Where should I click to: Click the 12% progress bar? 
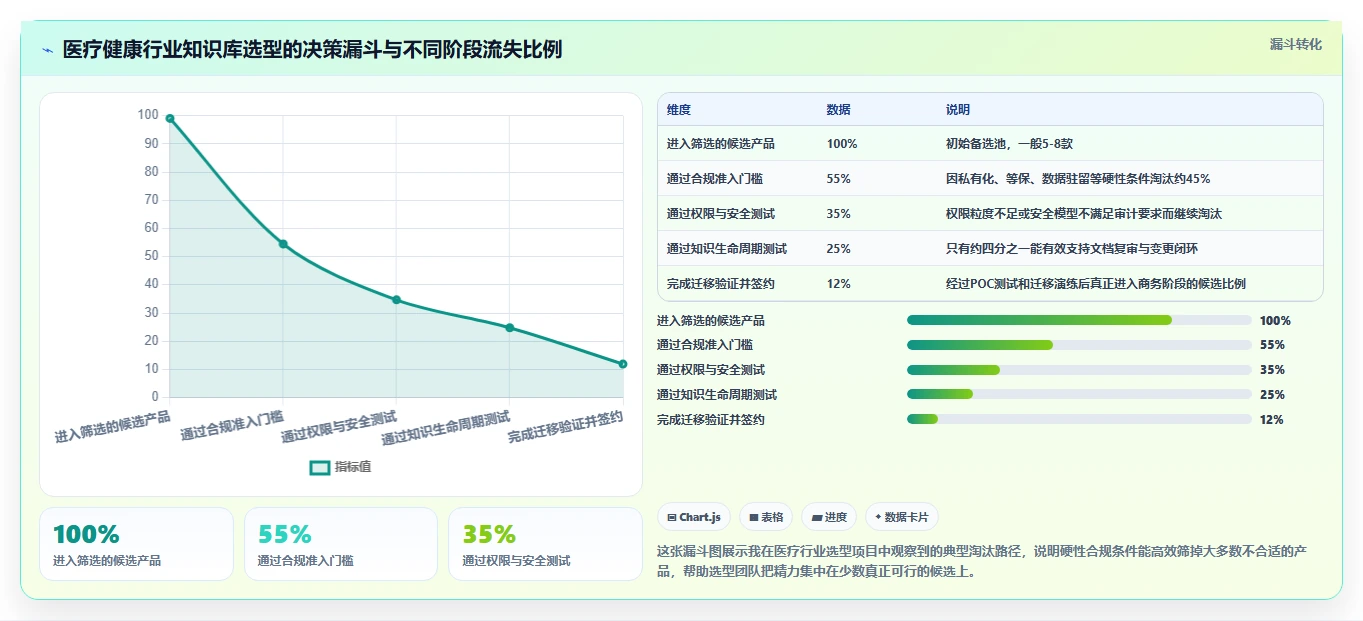point(1079,419)
